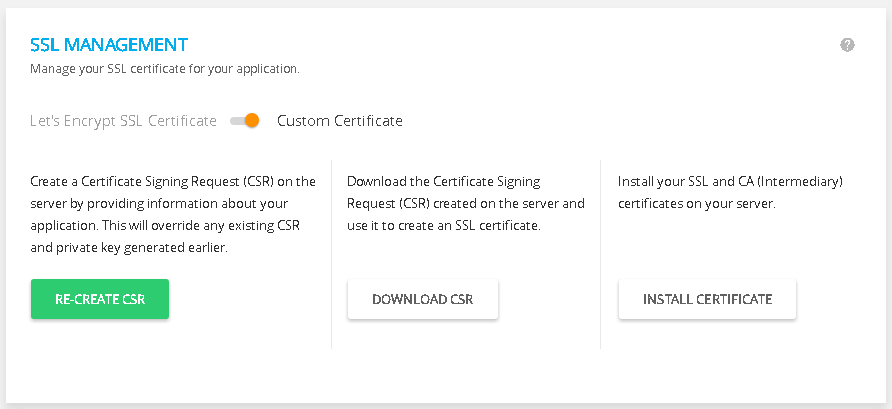This screenshot has height=409, width=892.
Task: Click the 'Download the Certificate Signing' paragraph
Action: (466, 204)
